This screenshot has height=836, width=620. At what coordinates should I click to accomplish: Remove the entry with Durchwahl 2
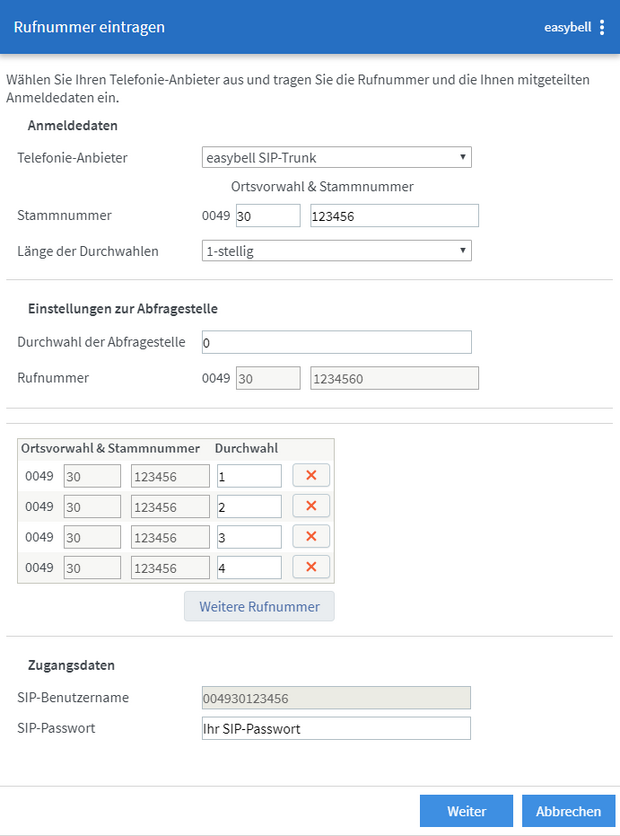click(310, 506)
